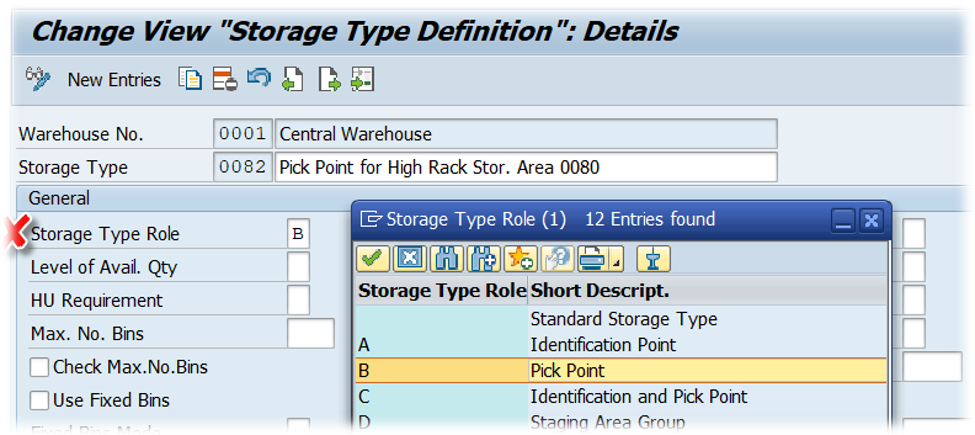Click the Print icon in popup
Image resolution: width=975 pixels, height=435 pixels.
coord(592,260)
